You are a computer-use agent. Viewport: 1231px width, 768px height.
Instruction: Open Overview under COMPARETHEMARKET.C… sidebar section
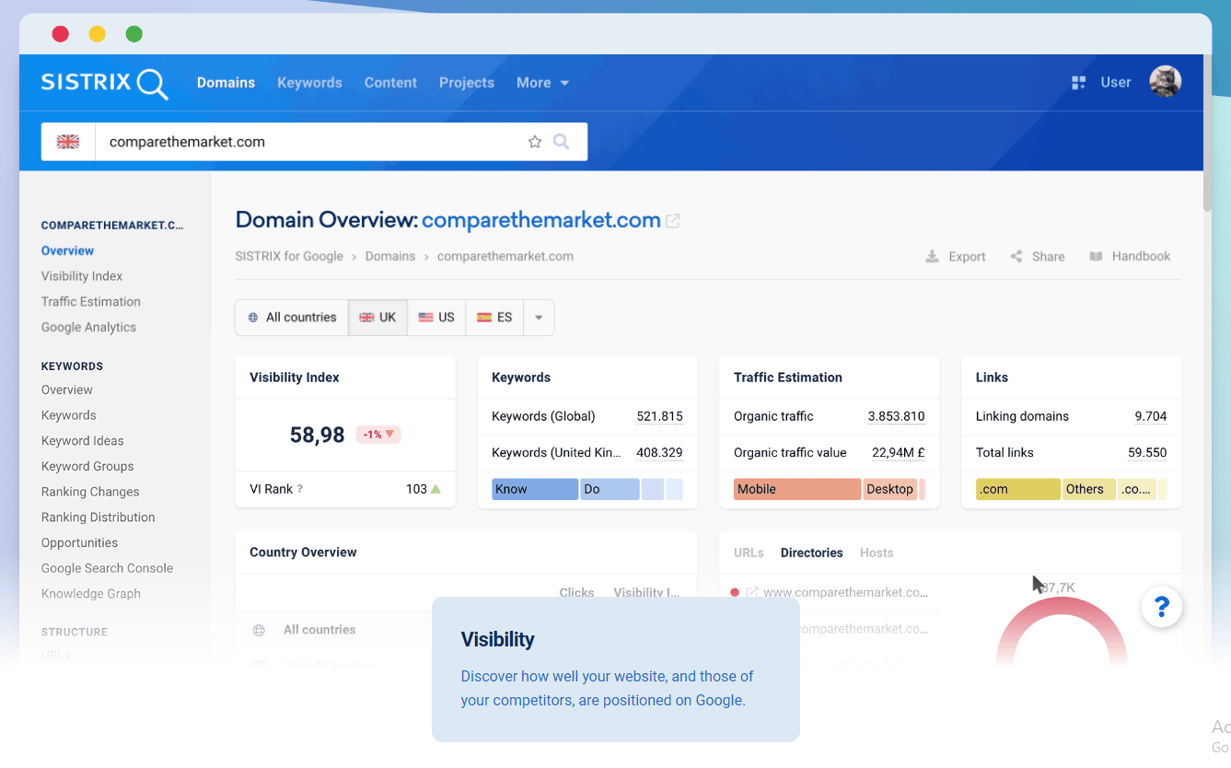pos(67,251)
